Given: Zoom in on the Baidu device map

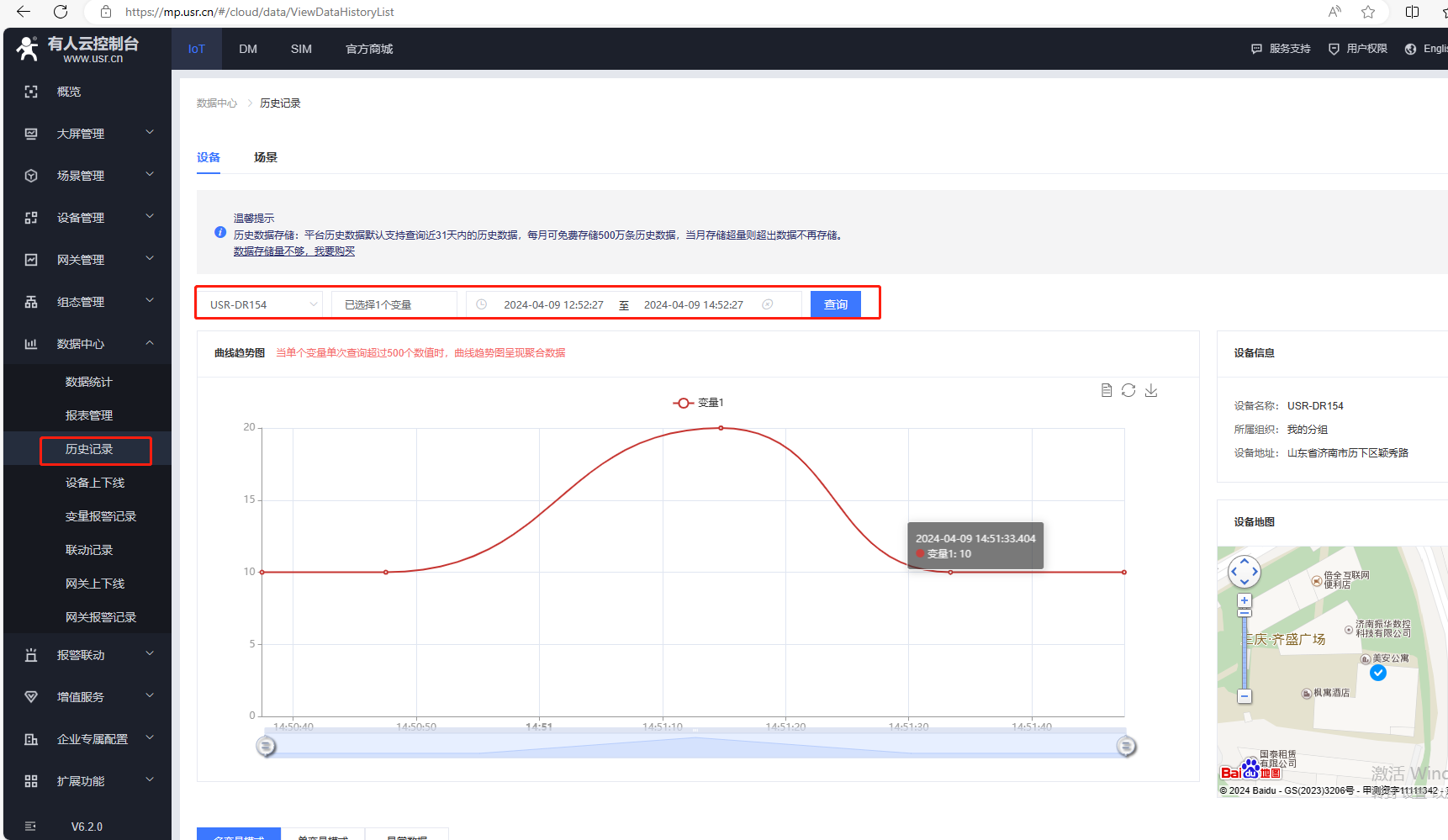Looking at the screenshot, I should (1245, 600).
